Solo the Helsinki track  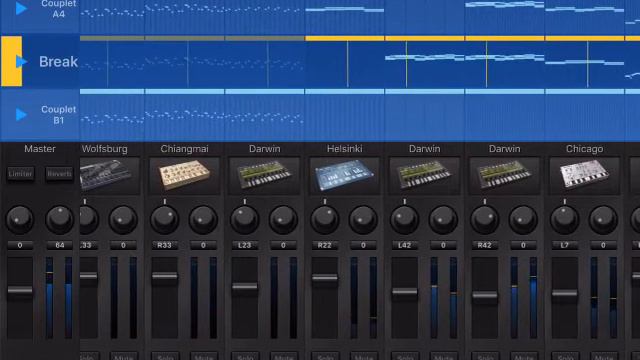click(325, 356)
